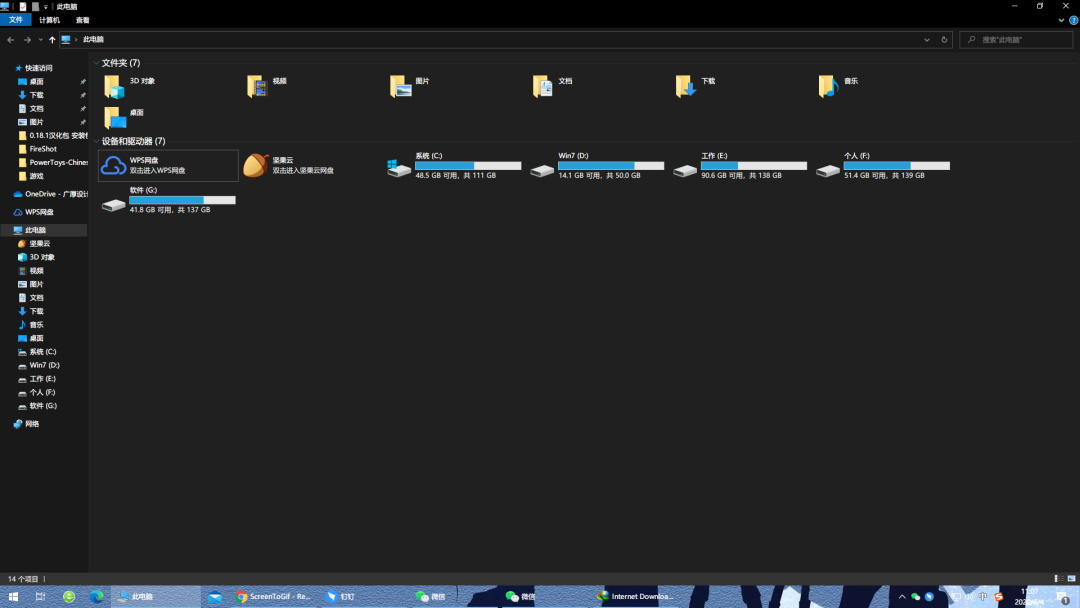1080x608 pixels.
Task: Open the 文档 folder in main pane
Action: point(553,86)
